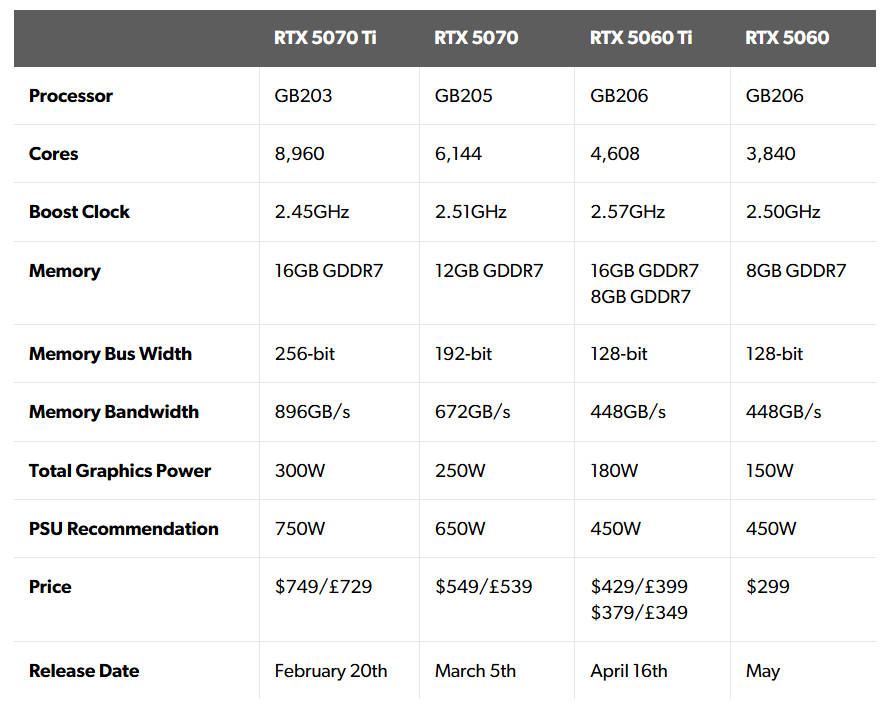Click the PSU Recommendation row label
This screenshot has height=710, width=889.
pos(124,529)
